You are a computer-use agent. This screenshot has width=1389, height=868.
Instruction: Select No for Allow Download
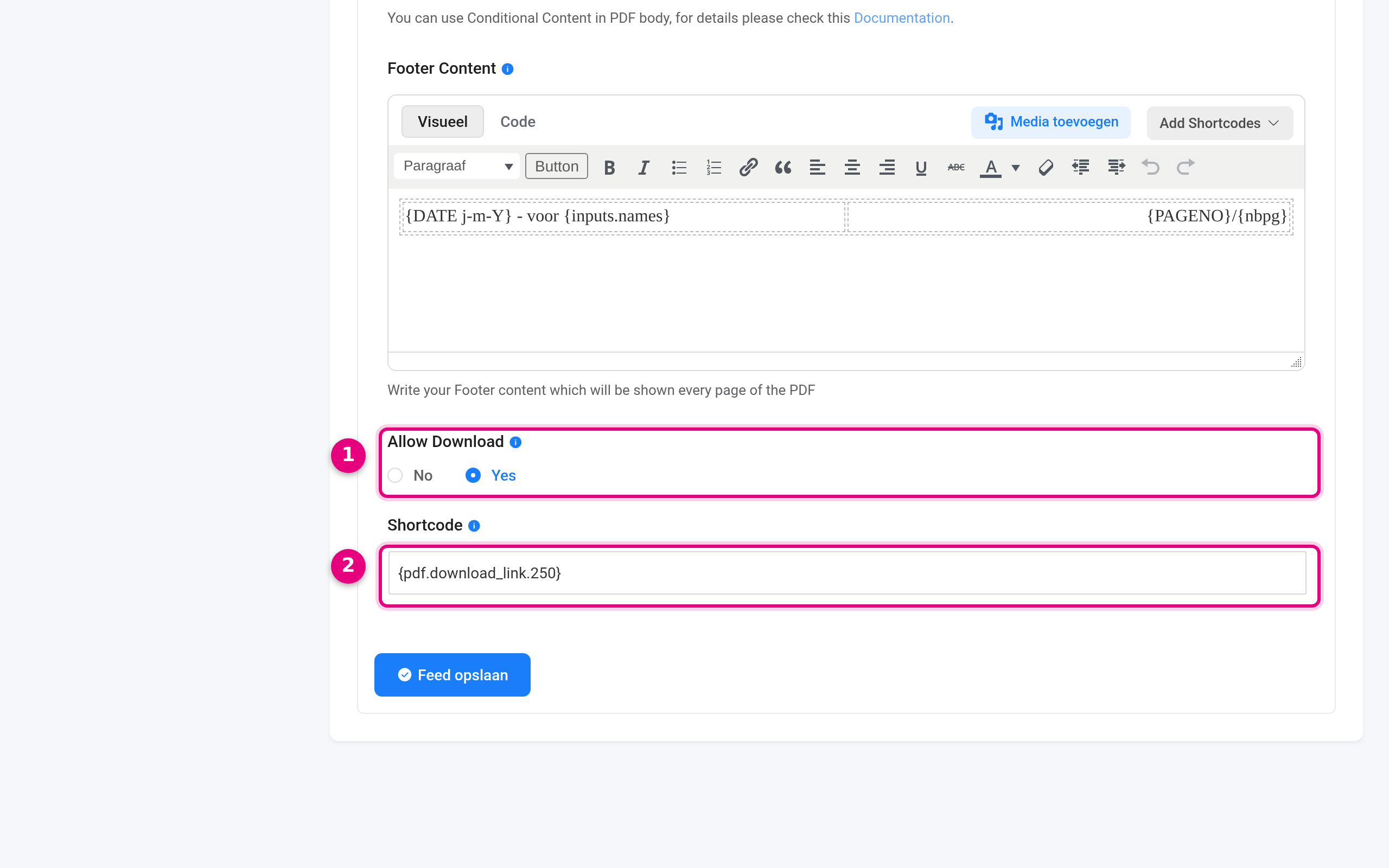(395, 475)
